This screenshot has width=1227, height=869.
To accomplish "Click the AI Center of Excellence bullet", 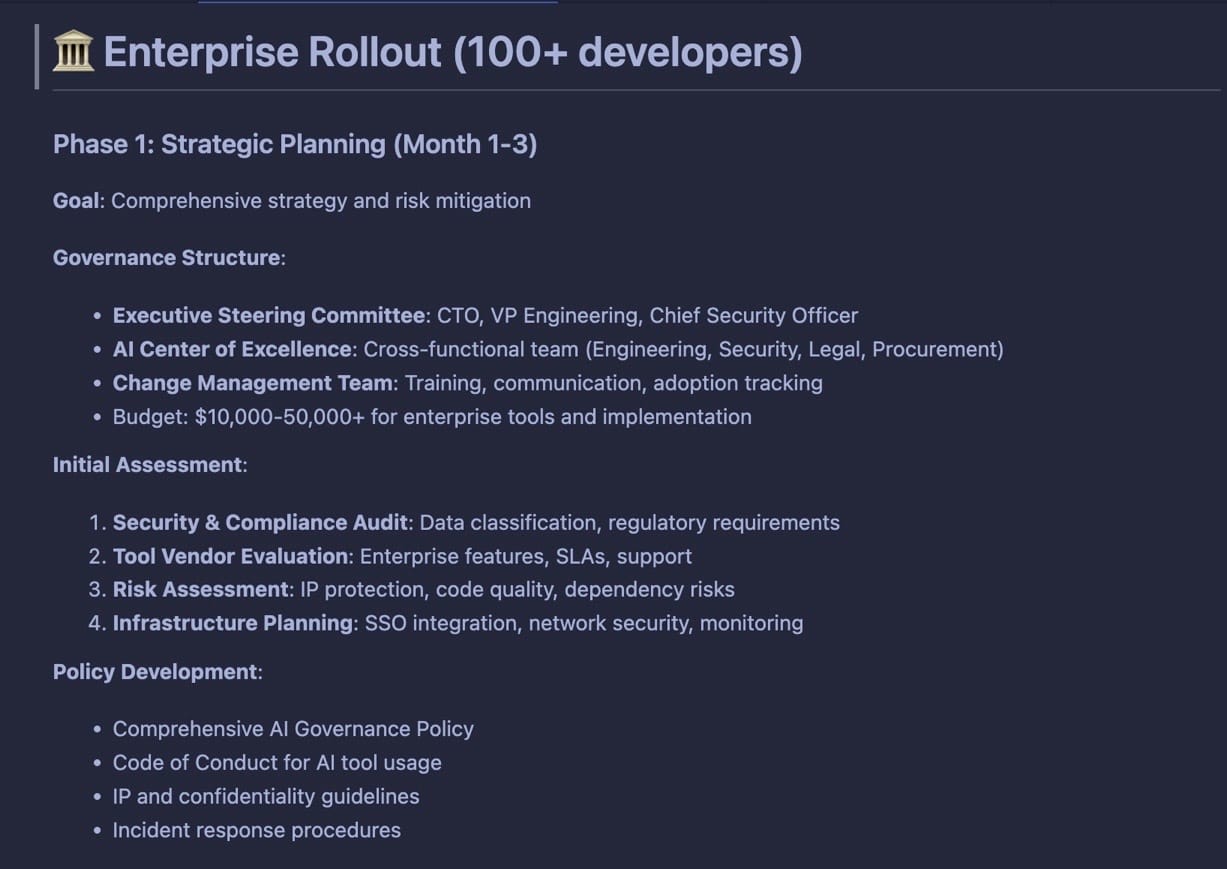I will [558, 349].
